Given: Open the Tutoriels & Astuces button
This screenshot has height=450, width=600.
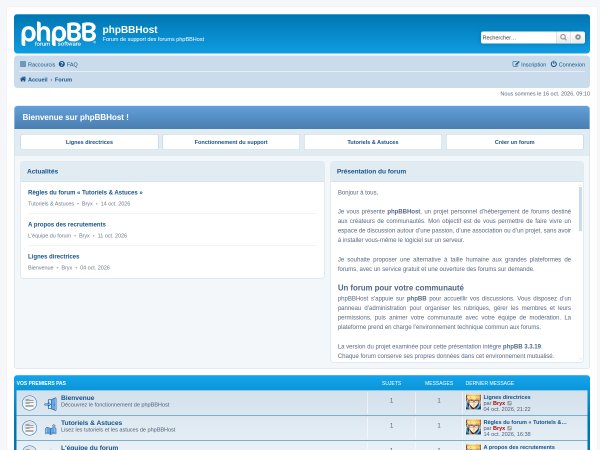Looking at the screenshot, I should (x=373, y=142).
